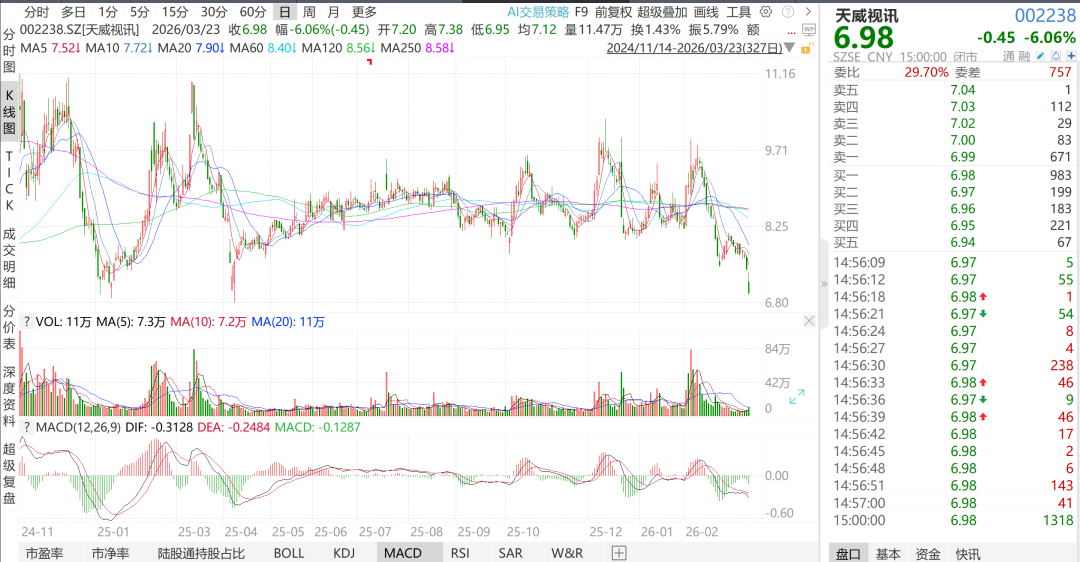Click the 超级叠加 button
1080x562 pixels.
pos(662,12)
